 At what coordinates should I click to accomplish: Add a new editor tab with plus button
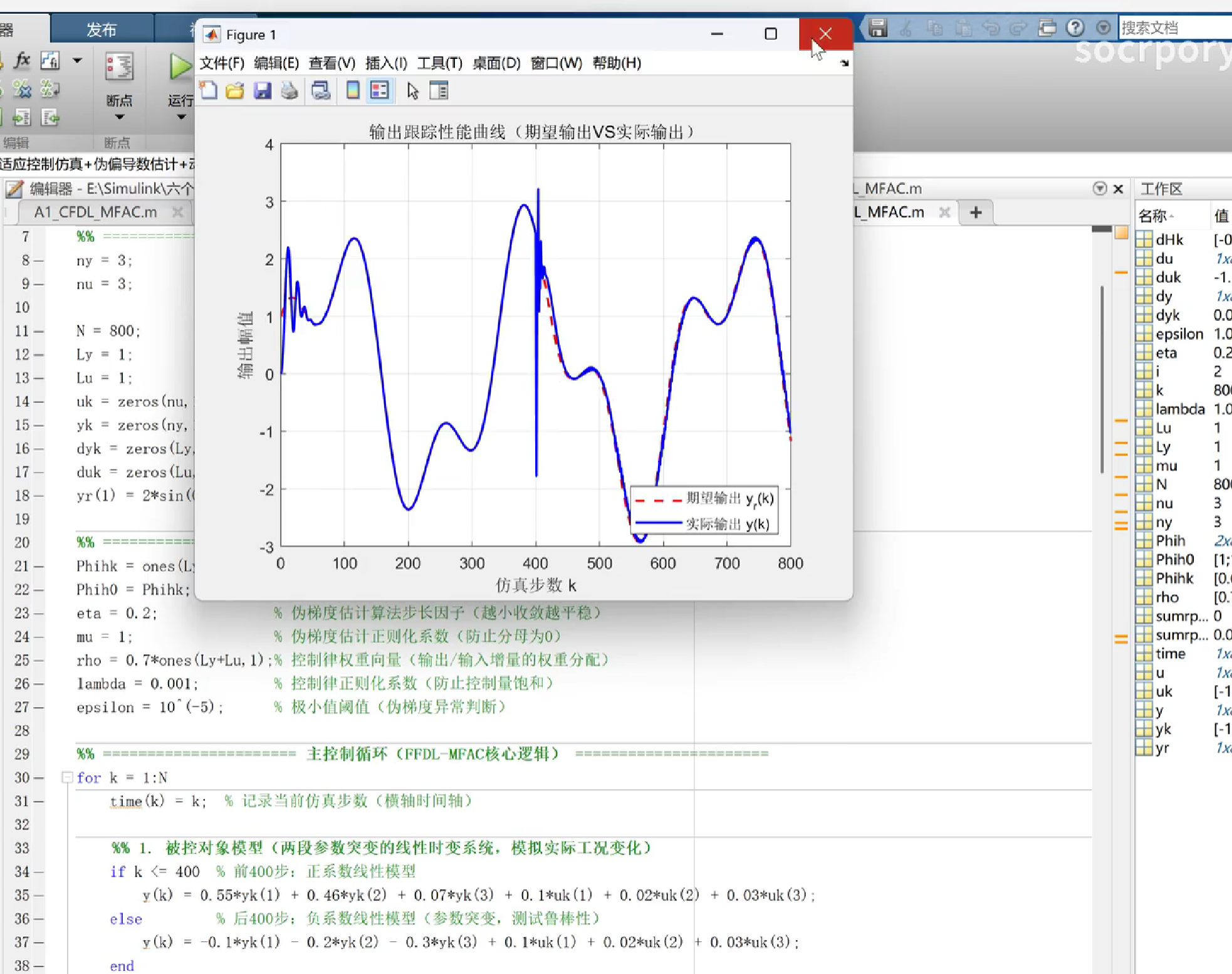click(975, 212)
